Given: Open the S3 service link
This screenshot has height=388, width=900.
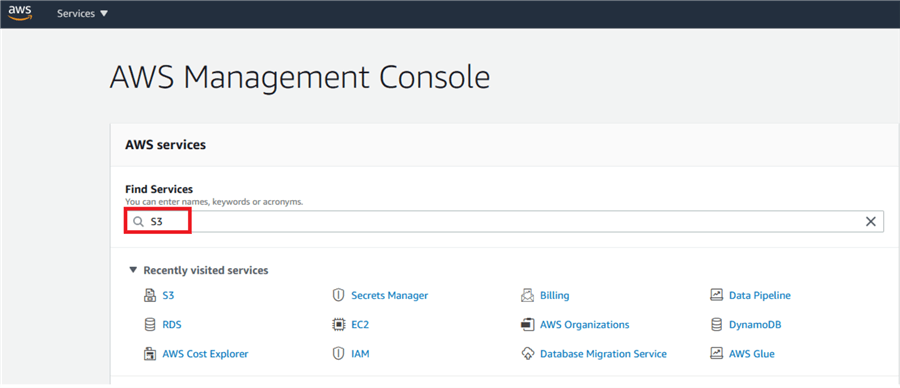Looking at the screenshot, I should pos(168,296).
